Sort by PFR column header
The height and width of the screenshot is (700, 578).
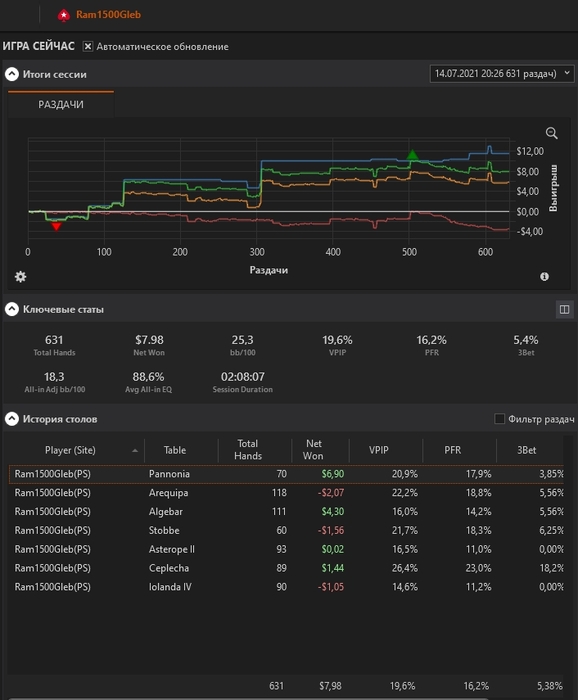pos(453,450)
